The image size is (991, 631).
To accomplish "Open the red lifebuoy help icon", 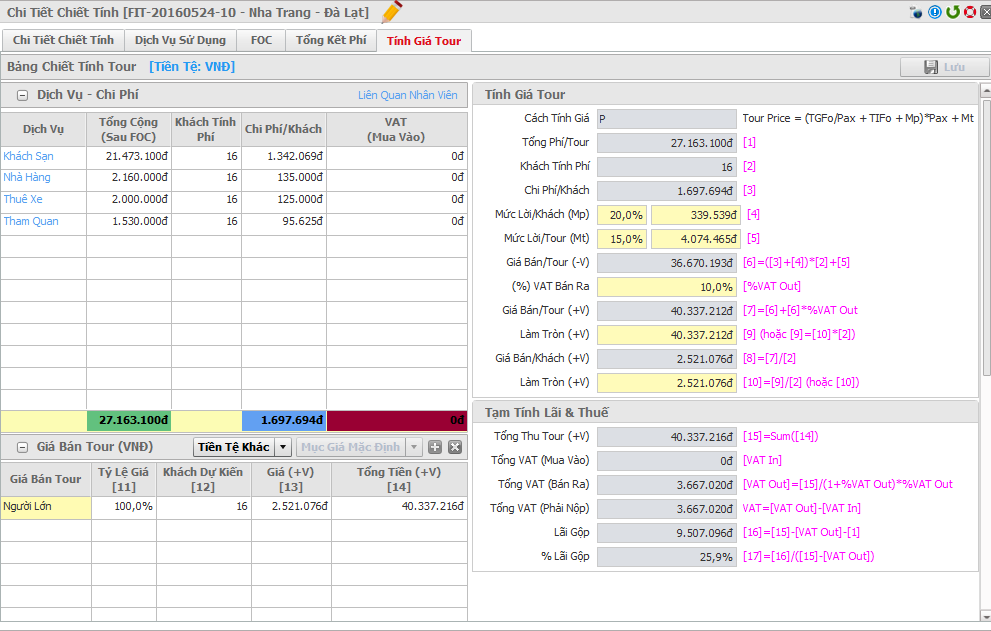I will [x=970, y=13].
